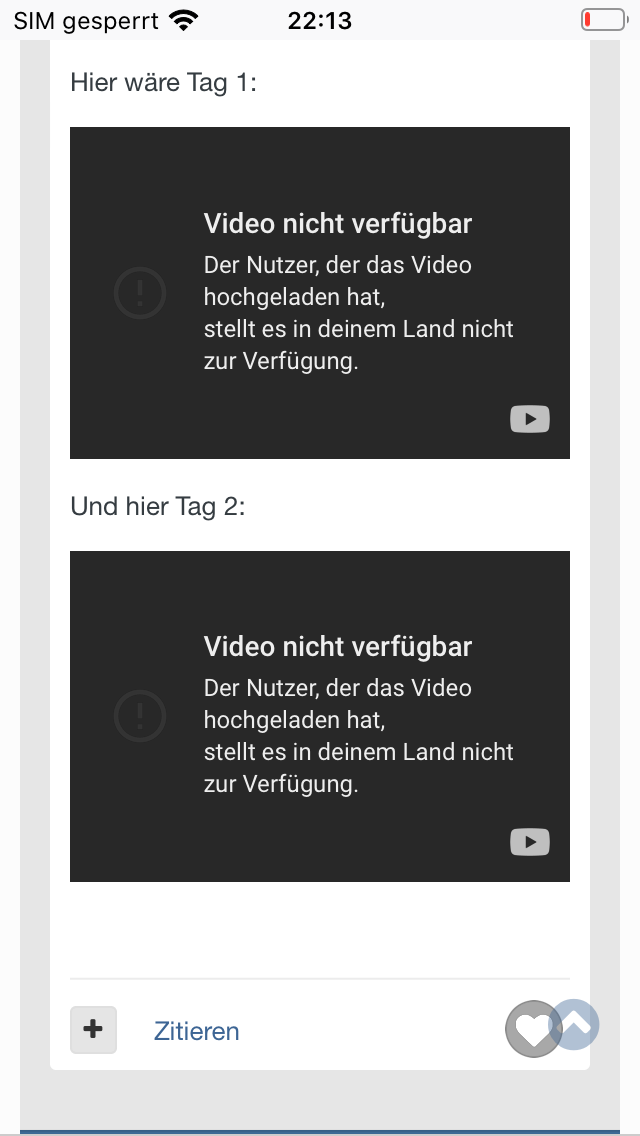This screenshot has height=1136, width=640.
Task: Click the plus button beside Zitieren
Action: (x=93, y=1030)
